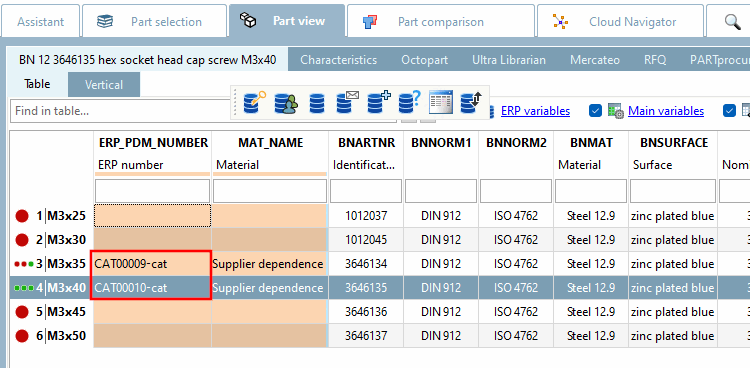Click the BNMAT column filter box
Screen dimensions: 750x368
[591, 191]
